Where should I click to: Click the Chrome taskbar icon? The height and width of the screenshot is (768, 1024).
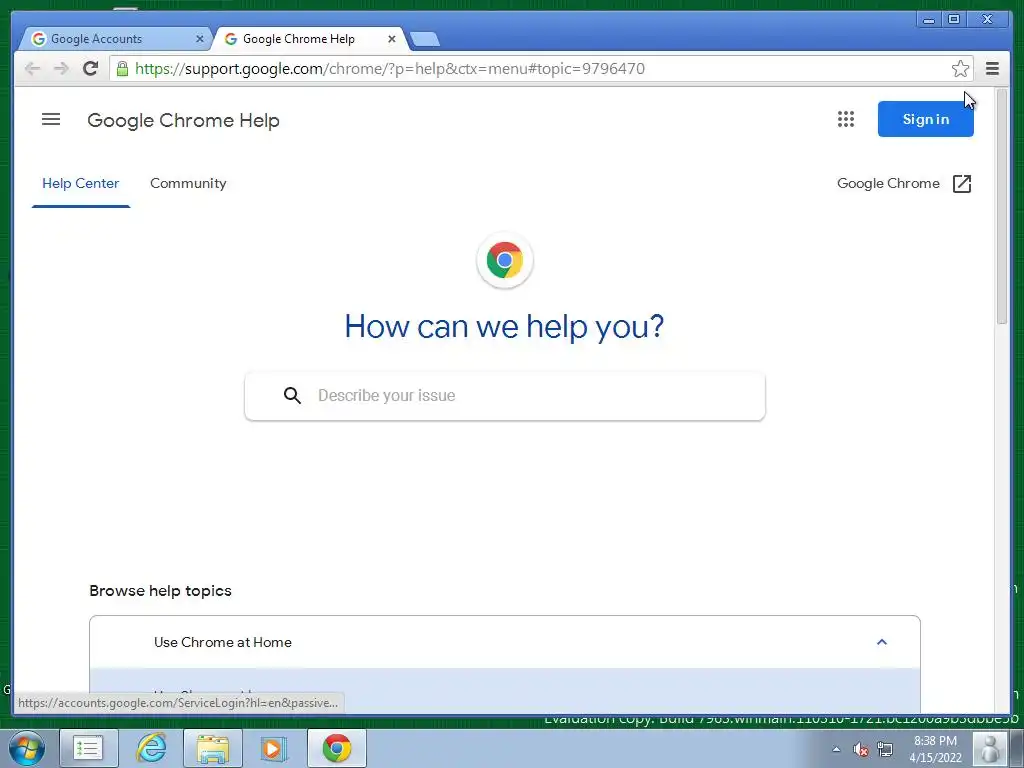tap(336, 748)
